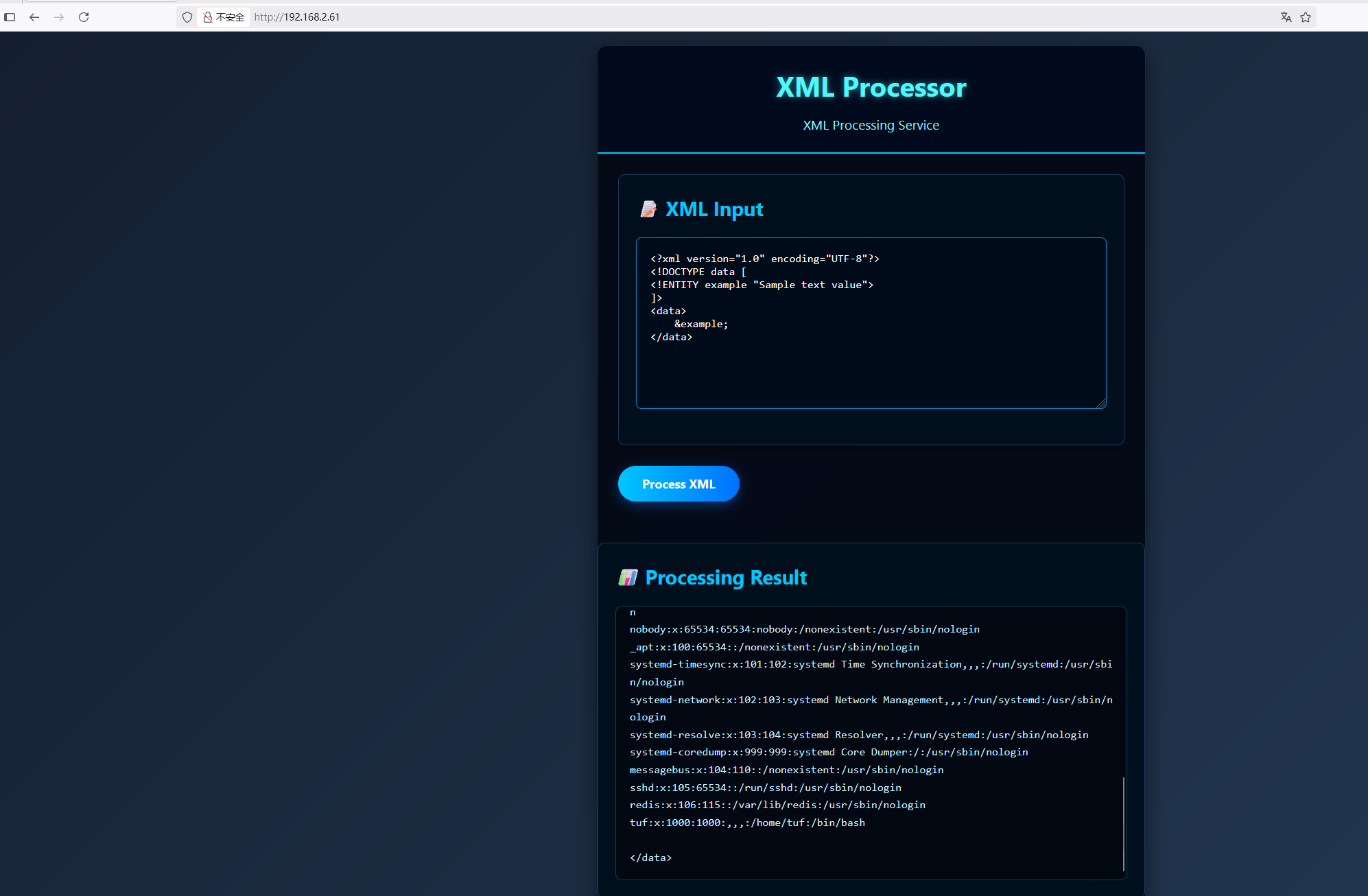
Task: Click the memo icon beside XML Input
Action: [648, 209]
